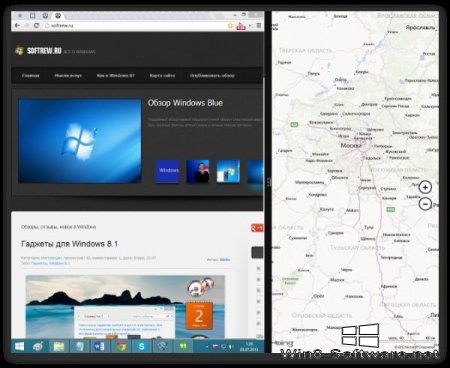Open the Гаджеты для Windows 8.1 article title
This screenshot has width=450, height=368.
click(69, 244)
